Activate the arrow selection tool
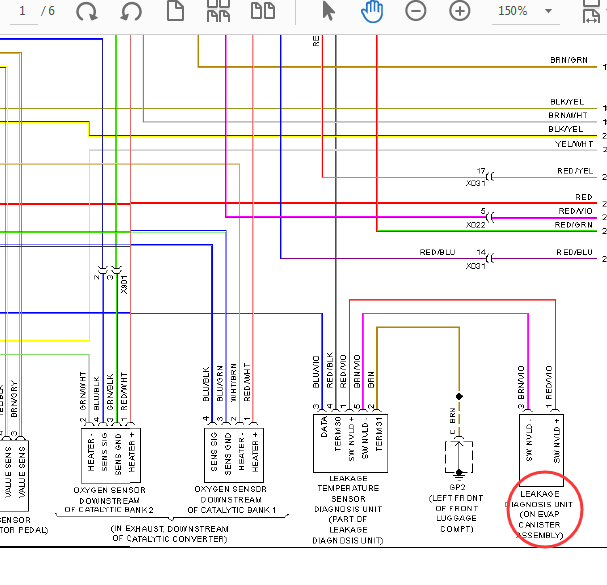This screenshot has height=585, width=607. 328,10
